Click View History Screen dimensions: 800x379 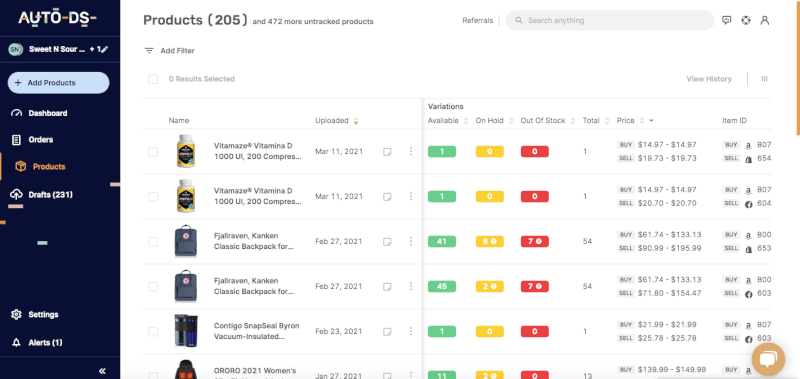(x=709, y=79)
